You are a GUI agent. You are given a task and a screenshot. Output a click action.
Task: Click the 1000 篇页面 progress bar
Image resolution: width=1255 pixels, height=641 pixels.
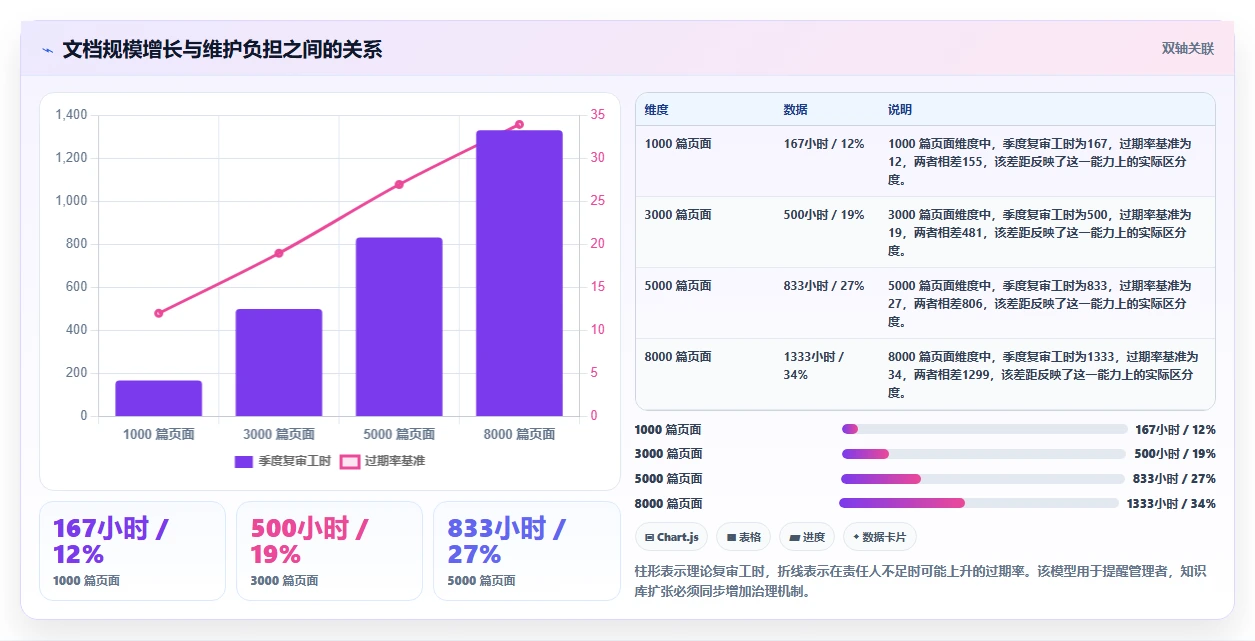pyautogui.click(x=985, y=429)
